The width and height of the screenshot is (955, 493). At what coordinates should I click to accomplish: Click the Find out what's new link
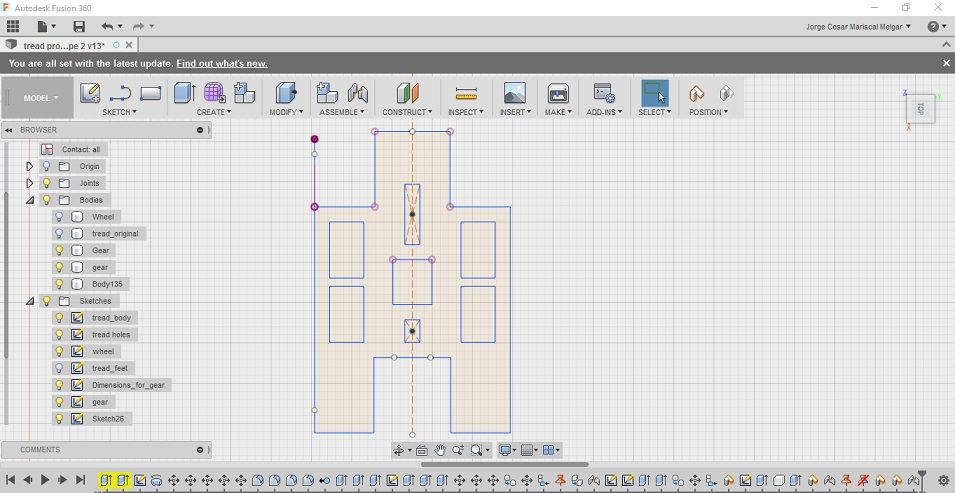click(222, 63)
